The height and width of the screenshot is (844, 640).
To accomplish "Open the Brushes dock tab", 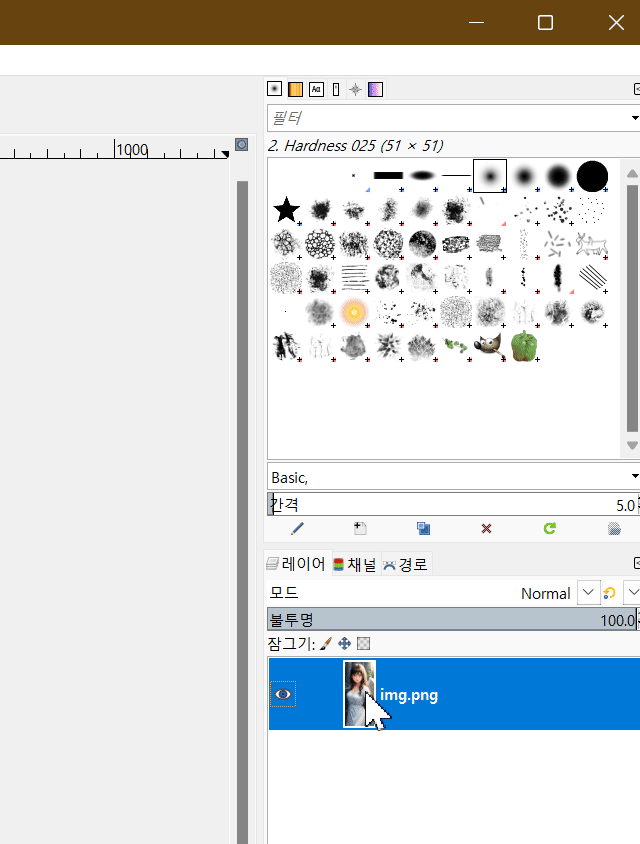I will [x=275, y=89].
